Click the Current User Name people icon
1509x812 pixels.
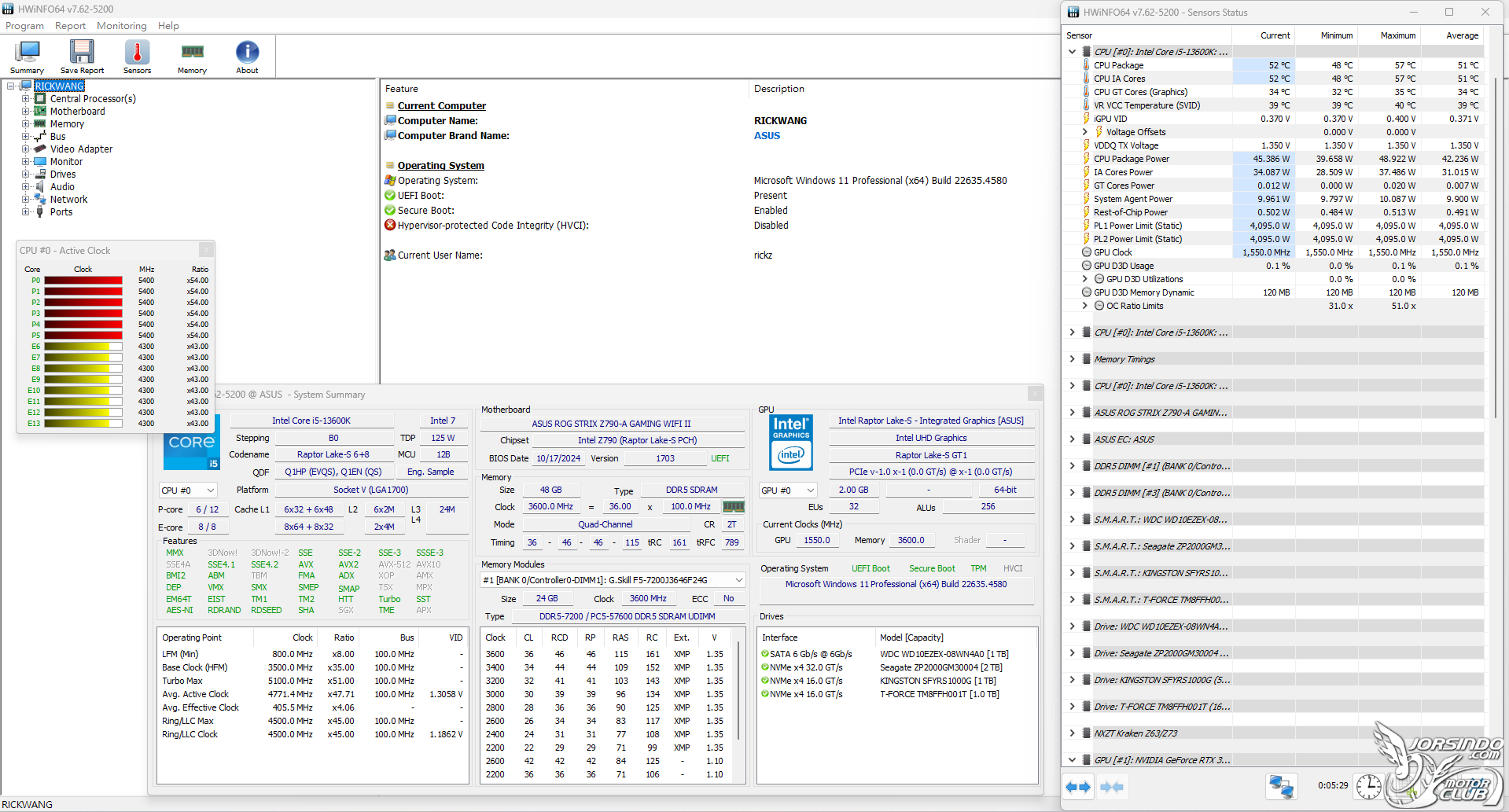coord(390,255)
